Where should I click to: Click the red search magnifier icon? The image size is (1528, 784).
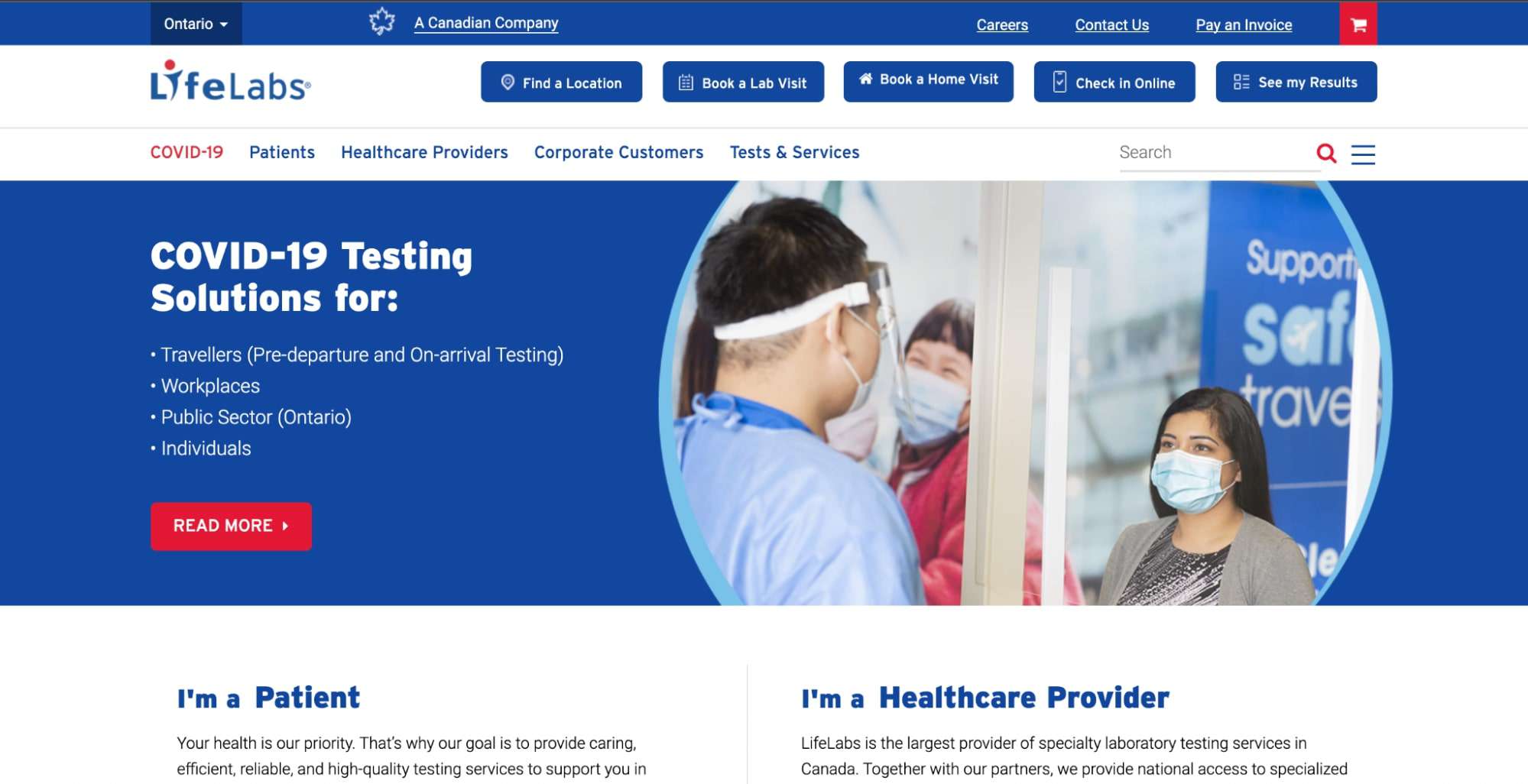point(1326,154)
